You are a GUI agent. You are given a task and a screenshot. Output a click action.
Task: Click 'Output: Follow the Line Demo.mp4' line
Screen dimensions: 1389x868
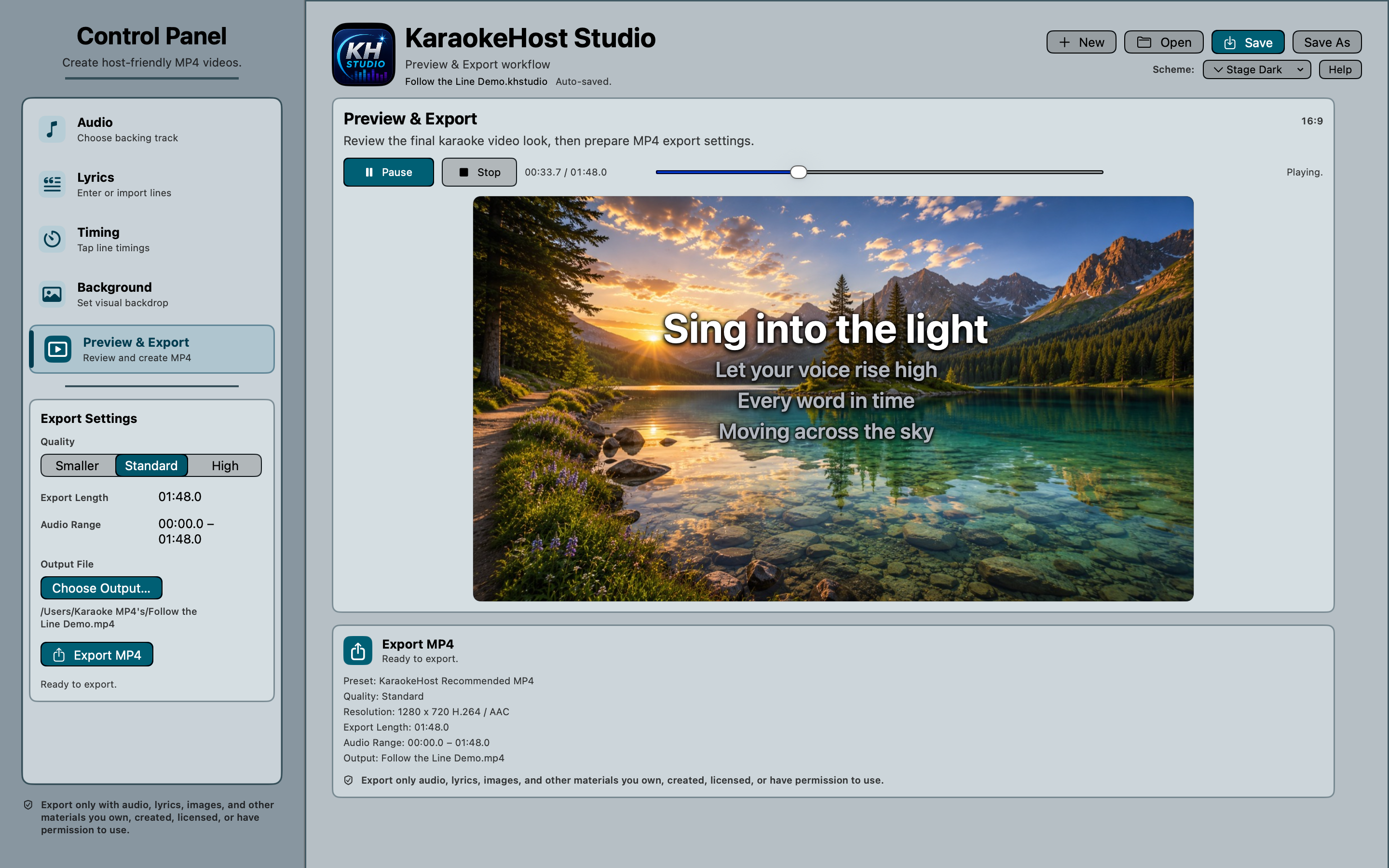[x=423, y=758]
